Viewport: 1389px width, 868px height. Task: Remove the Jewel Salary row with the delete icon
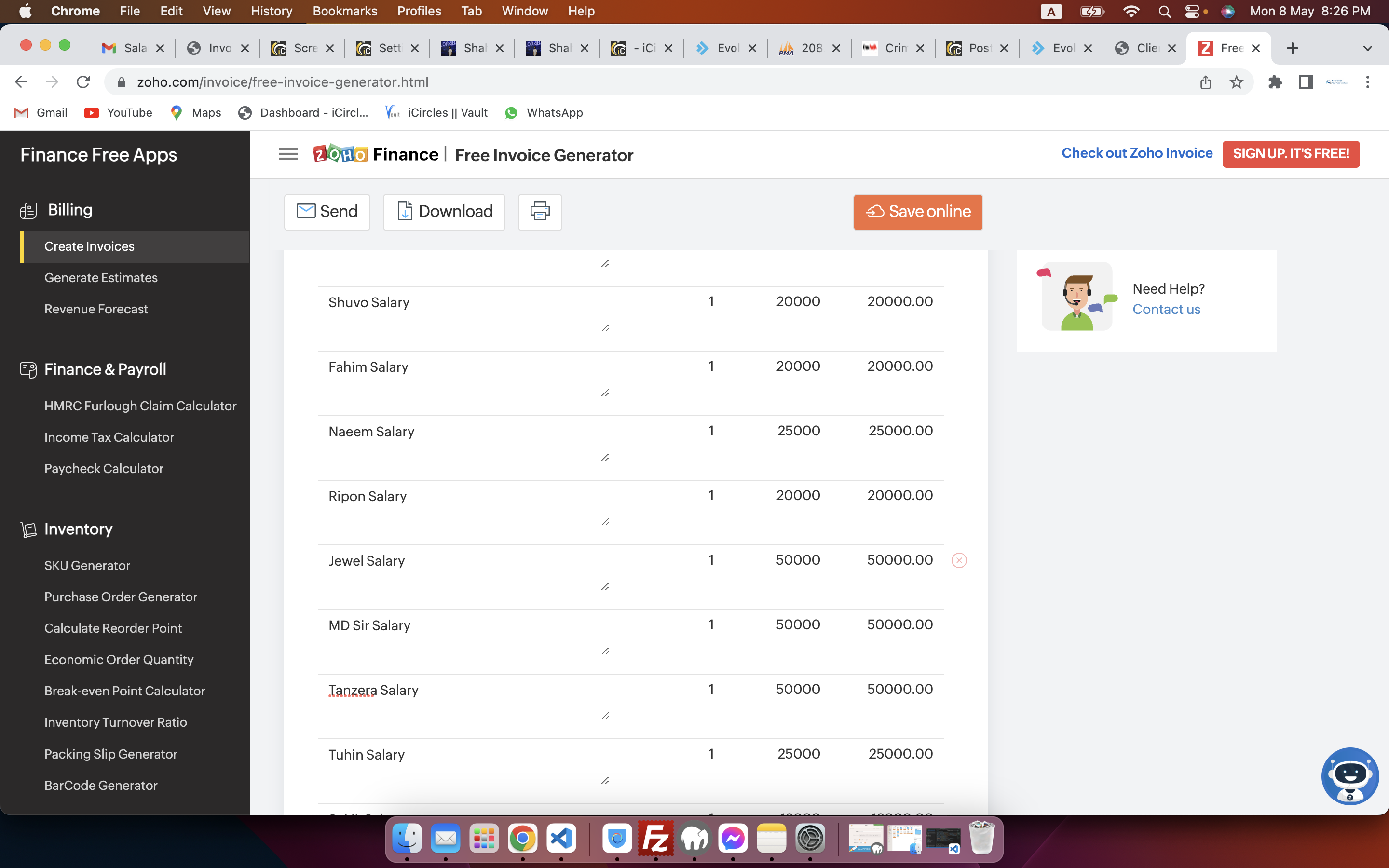click(x=959, y=560)
